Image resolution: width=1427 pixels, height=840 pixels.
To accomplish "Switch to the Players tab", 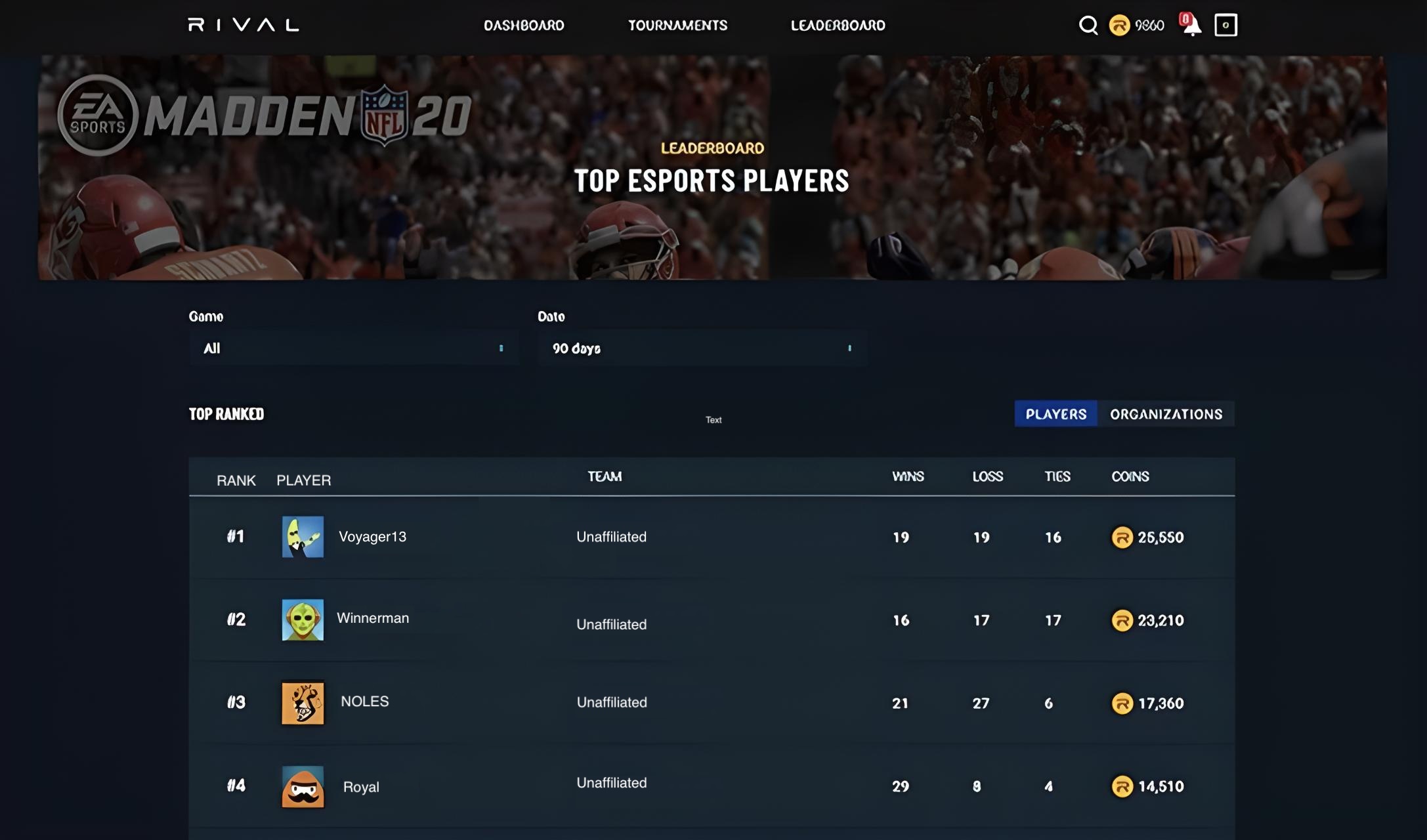I will [1056, 414].
